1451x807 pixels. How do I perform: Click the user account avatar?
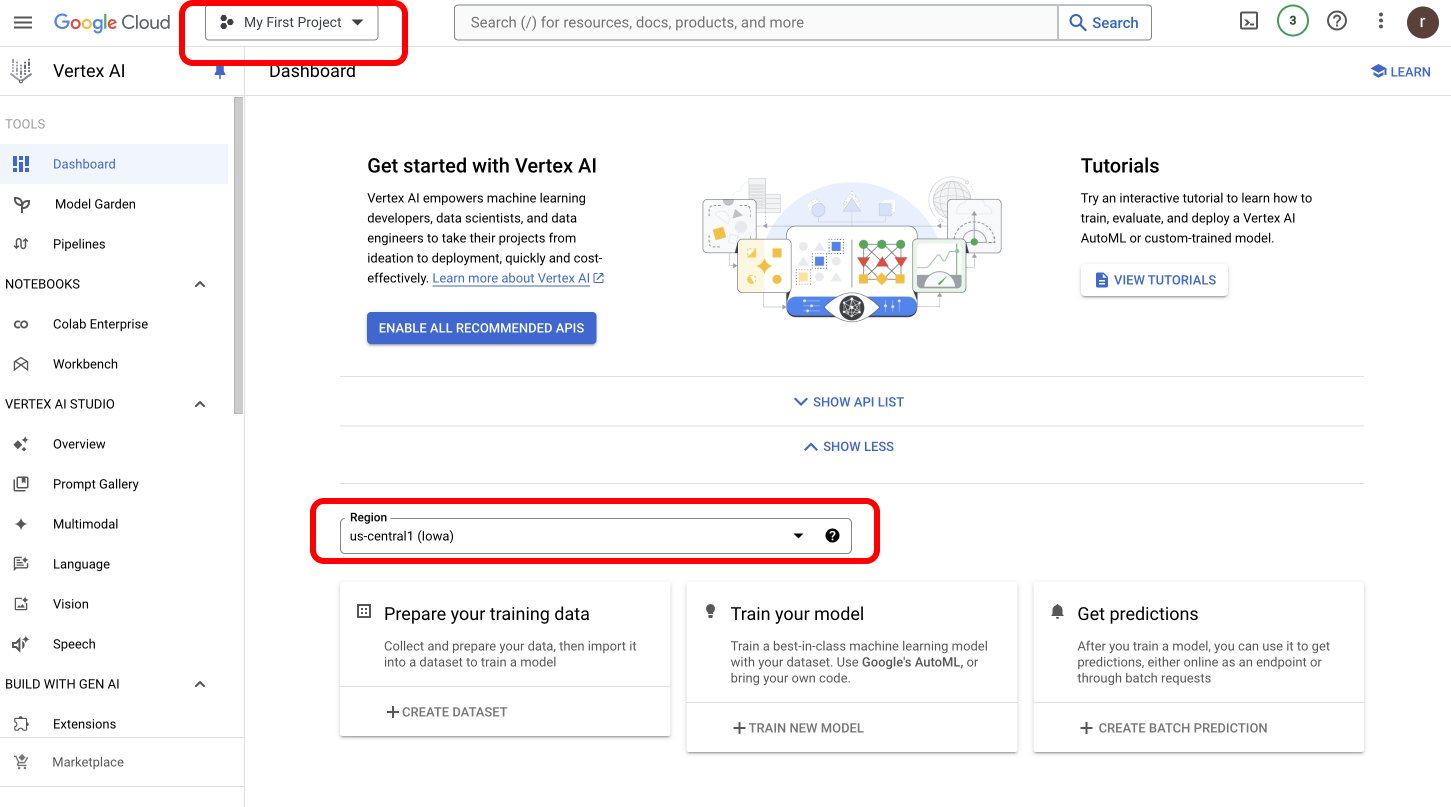click(1423, 22)
